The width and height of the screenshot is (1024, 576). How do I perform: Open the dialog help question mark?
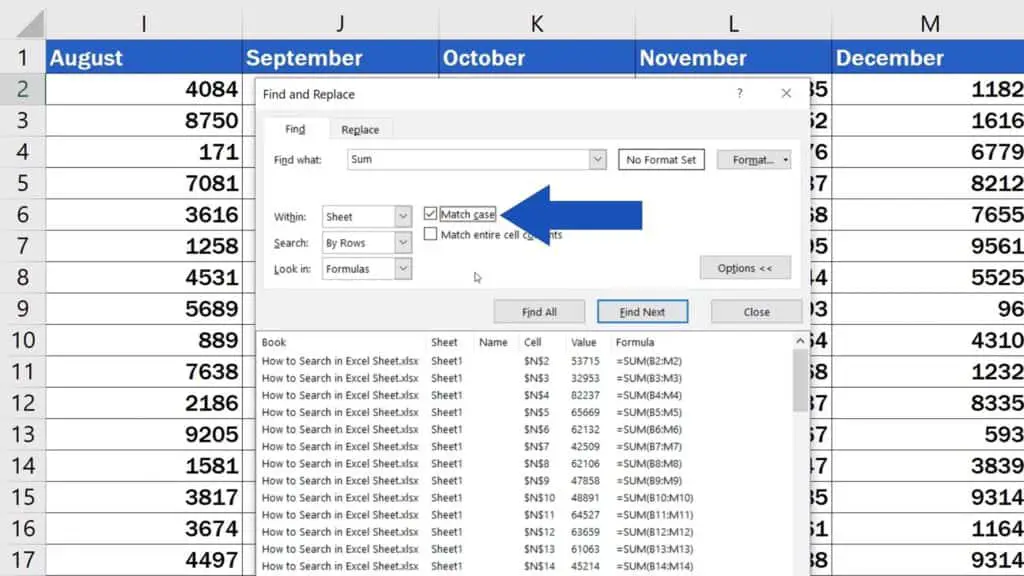739,93
